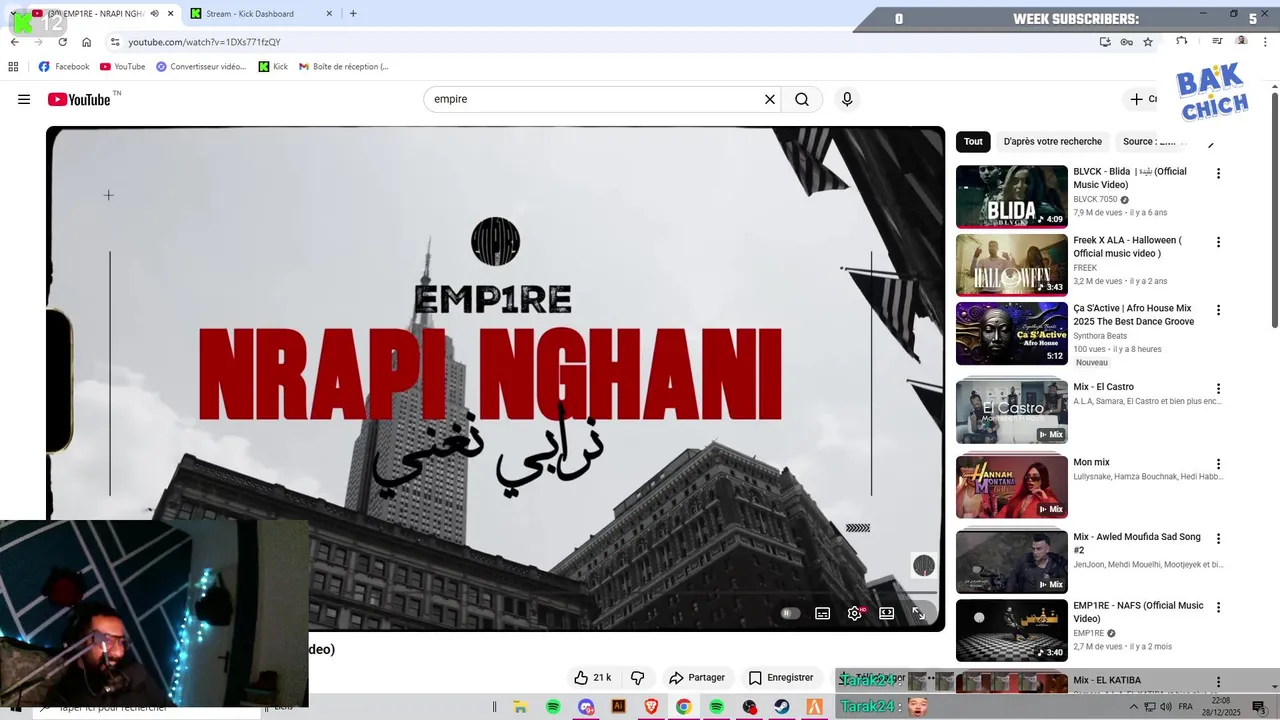The height and width of the screenshot is (720, 1280).
Task: Select the 'Source' filter chip
Action: [x=1150, y=141]
